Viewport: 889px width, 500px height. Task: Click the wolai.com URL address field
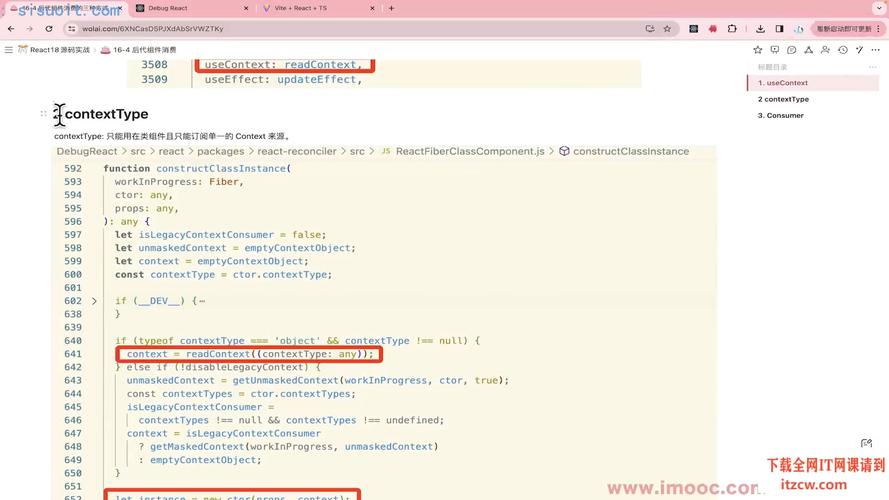pyautogui.click(x=153, y=28)
